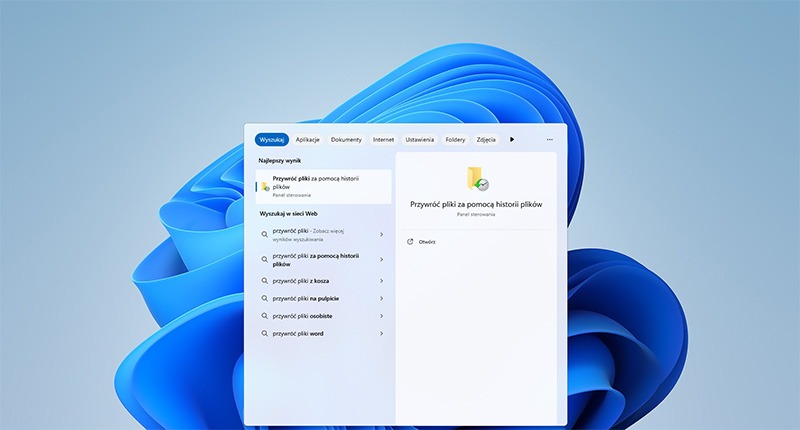Open the Zdjęcia filter tab
The image size is (800, 430).
pos(486,139)
